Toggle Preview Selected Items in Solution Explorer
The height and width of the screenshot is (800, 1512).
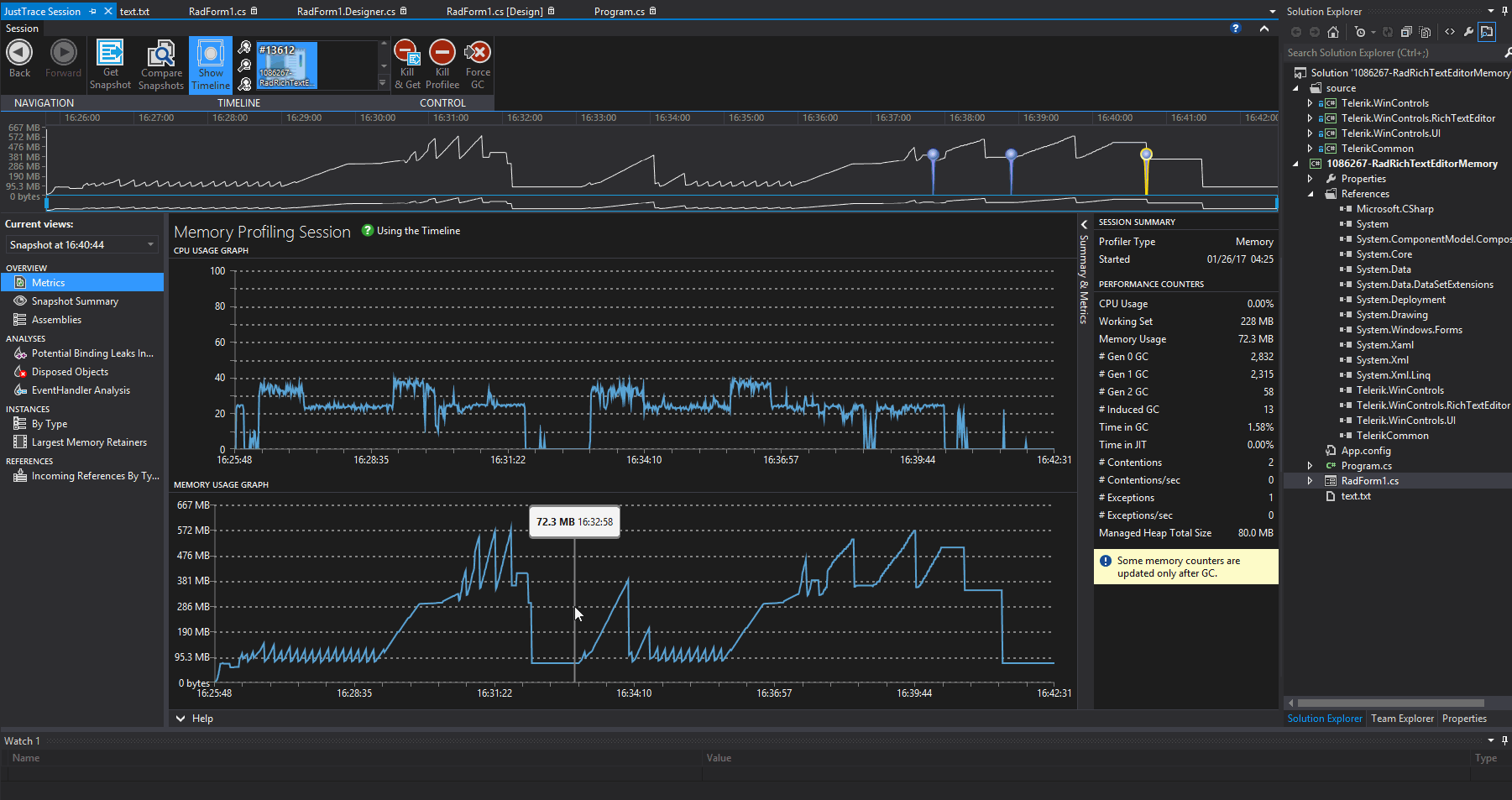coord(1487,32)
